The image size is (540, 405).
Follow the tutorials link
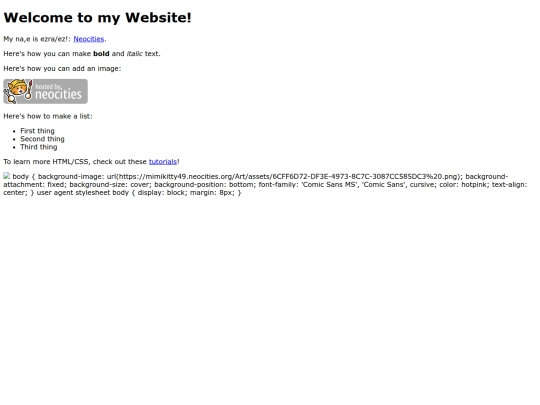[163, 162]
